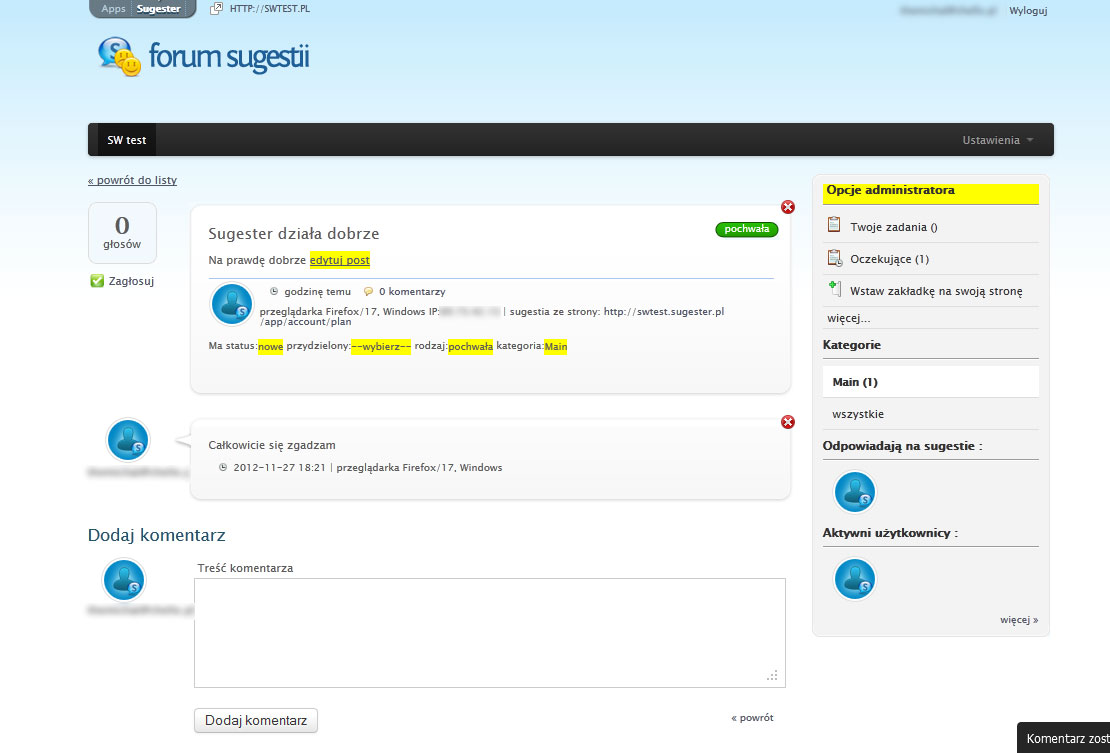1110x753 pixels.
Task: Click the green Zagłosuj checkmark icon
Action: point(97,281)
